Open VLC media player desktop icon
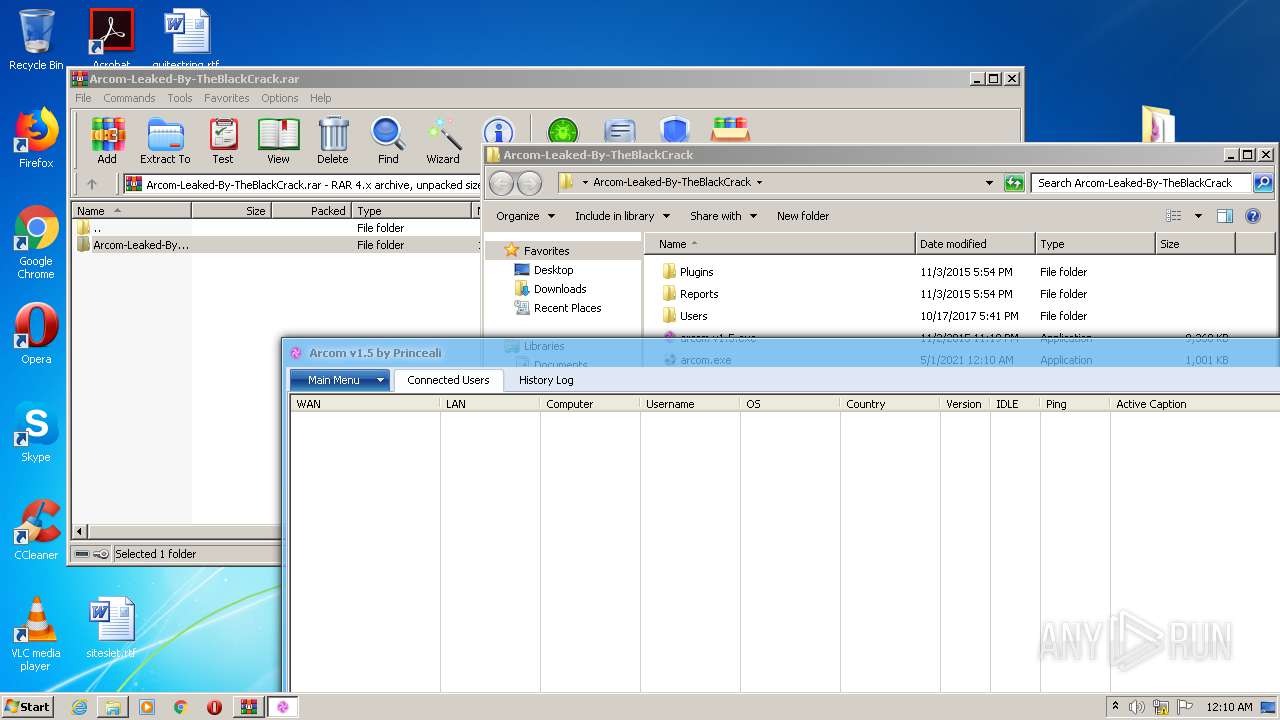Screen dimensions: 1280x720 point(36,635)
